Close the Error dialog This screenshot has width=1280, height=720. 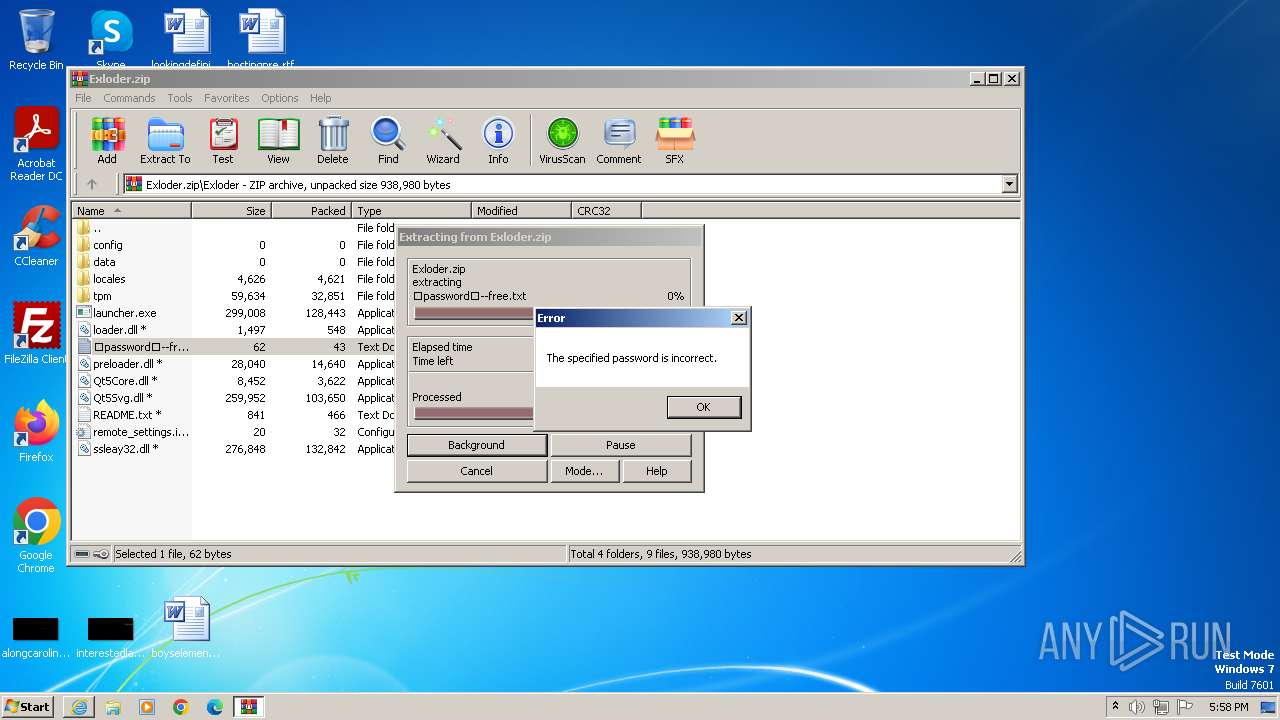tap(738, 318)
